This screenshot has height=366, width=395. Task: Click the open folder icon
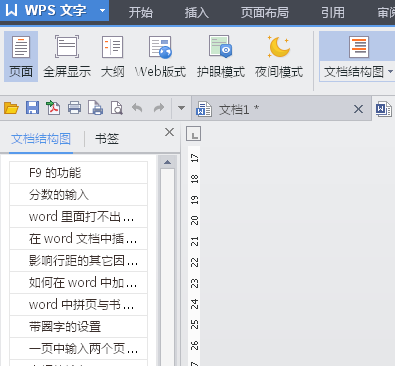11,108
